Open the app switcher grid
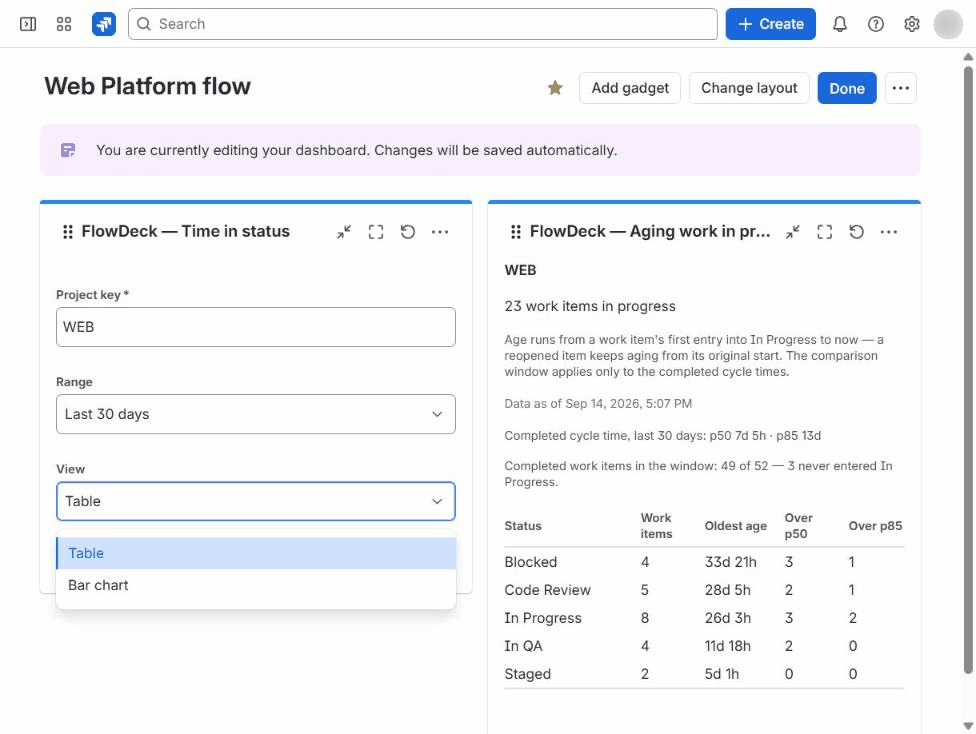Screen dimensions: 976x734 tap(63, 24)
